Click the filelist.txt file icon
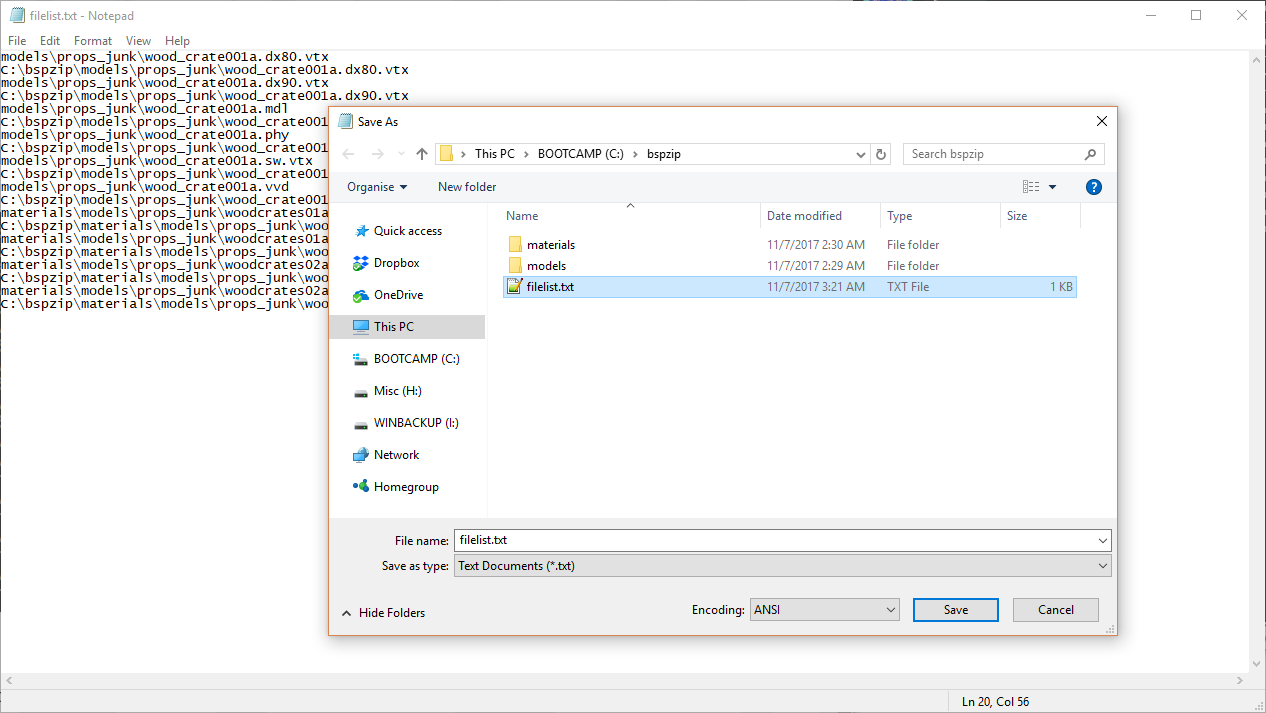This screenshot has height=713, width=1266. (x=515, y=286)
